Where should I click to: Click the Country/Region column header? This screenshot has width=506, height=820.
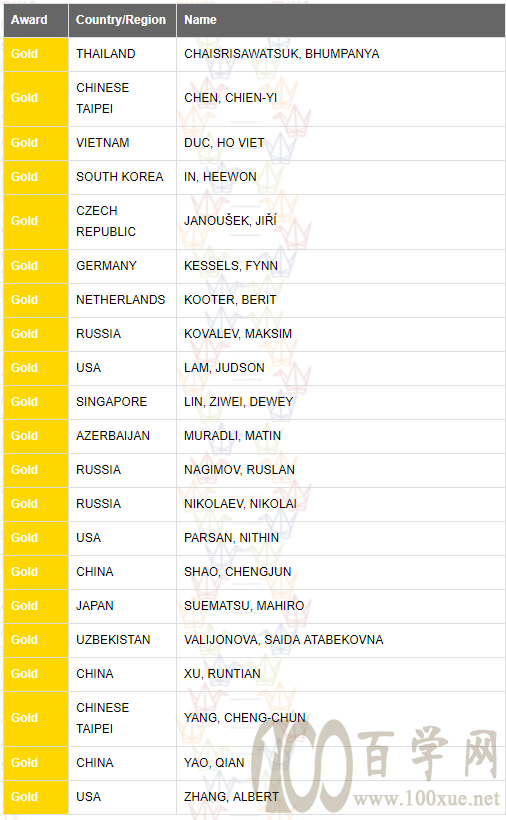(122, 20)
